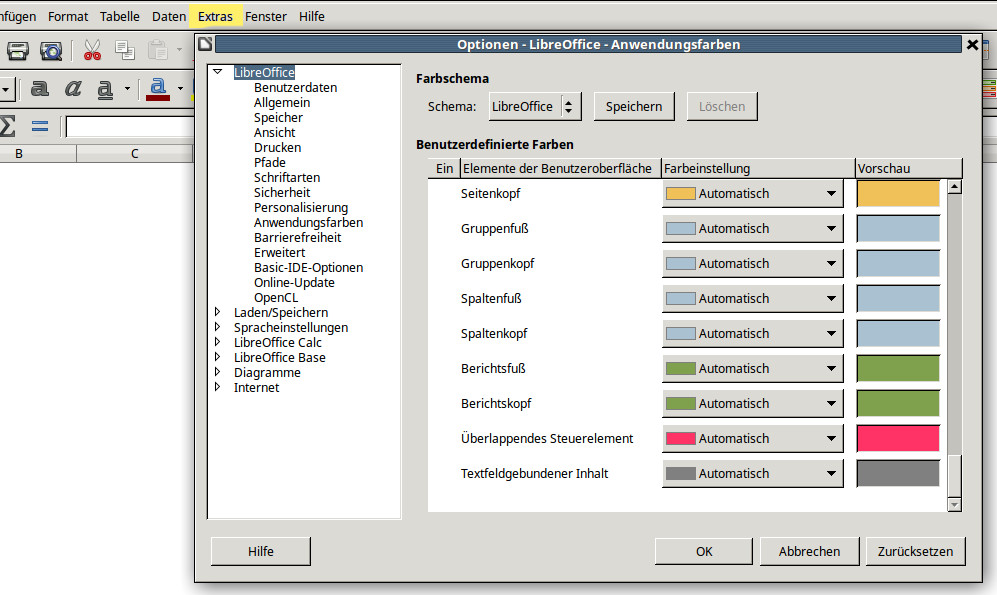Viewport: 997px width, 595px height.
Task: Click the greyed-out Paste clipboard icon
Action: (157, 50)
